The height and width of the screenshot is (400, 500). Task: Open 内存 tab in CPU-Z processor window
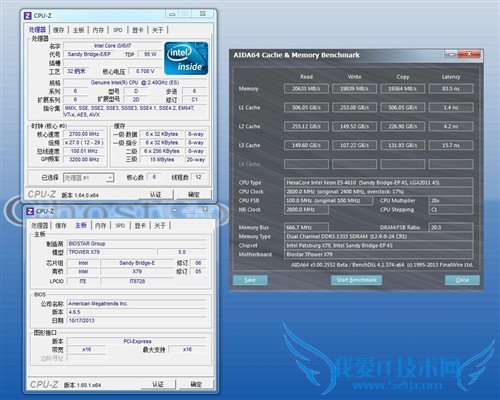[x=98, y=30]
